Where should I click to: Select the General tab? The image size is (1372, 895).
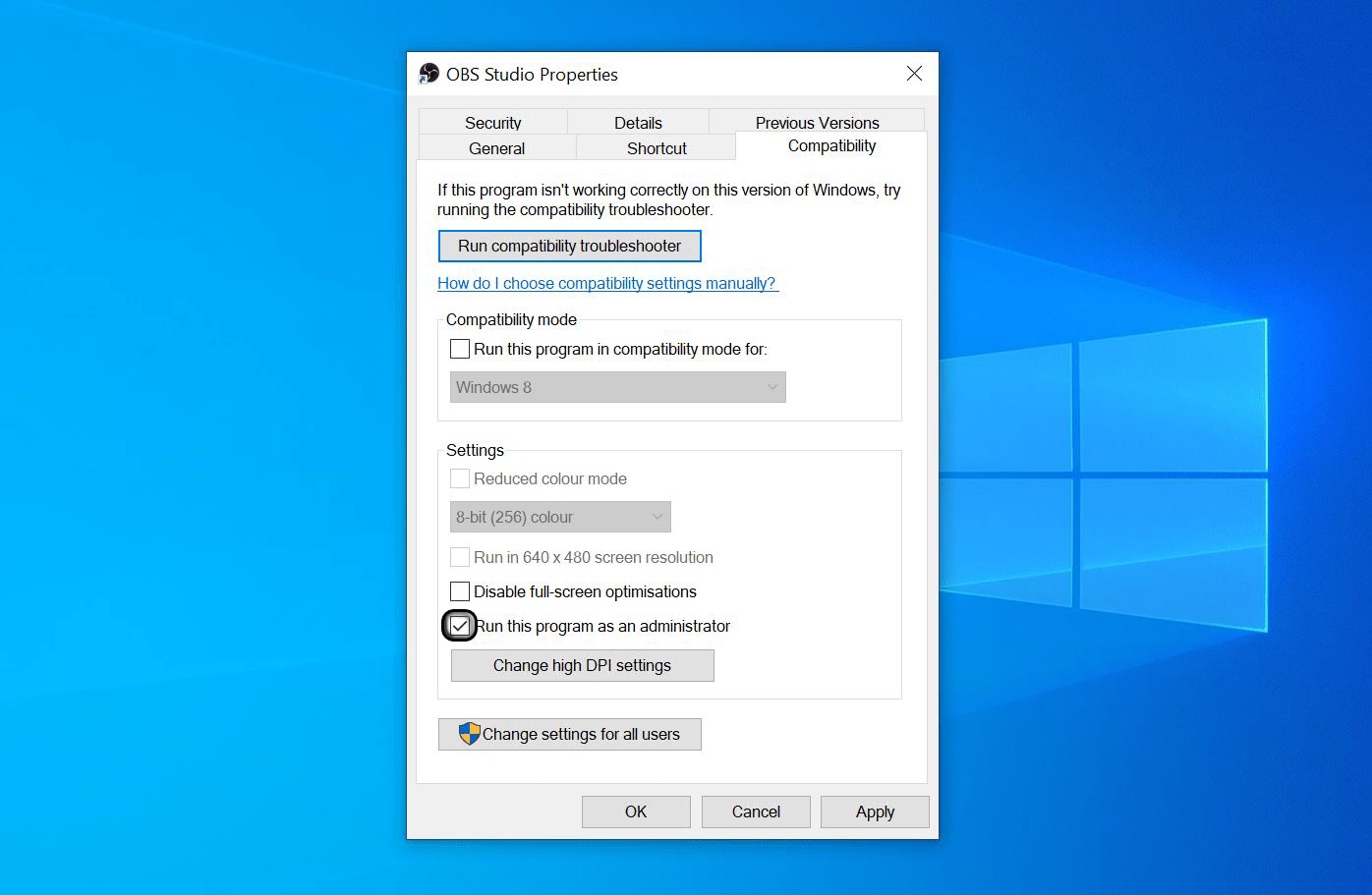[496, 147]
